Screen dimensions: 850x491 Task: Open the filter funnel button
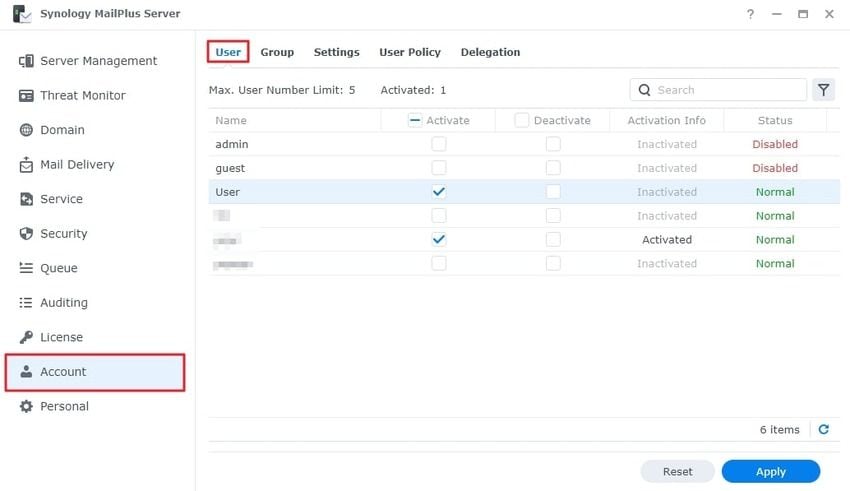pyautogui.click(x=823, y=90)
